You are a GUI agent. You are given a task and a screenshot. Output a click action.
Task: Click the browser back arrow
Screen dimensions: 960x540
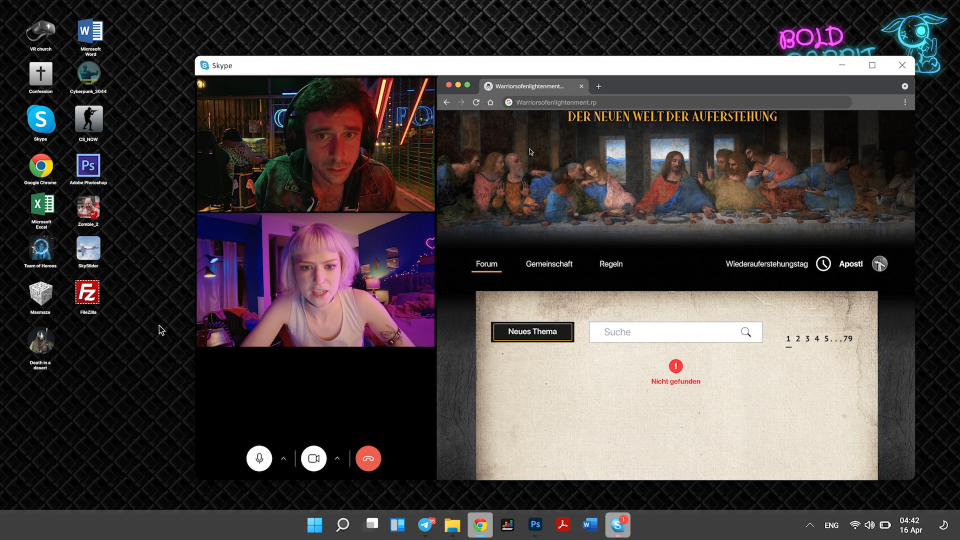(447, 102)
